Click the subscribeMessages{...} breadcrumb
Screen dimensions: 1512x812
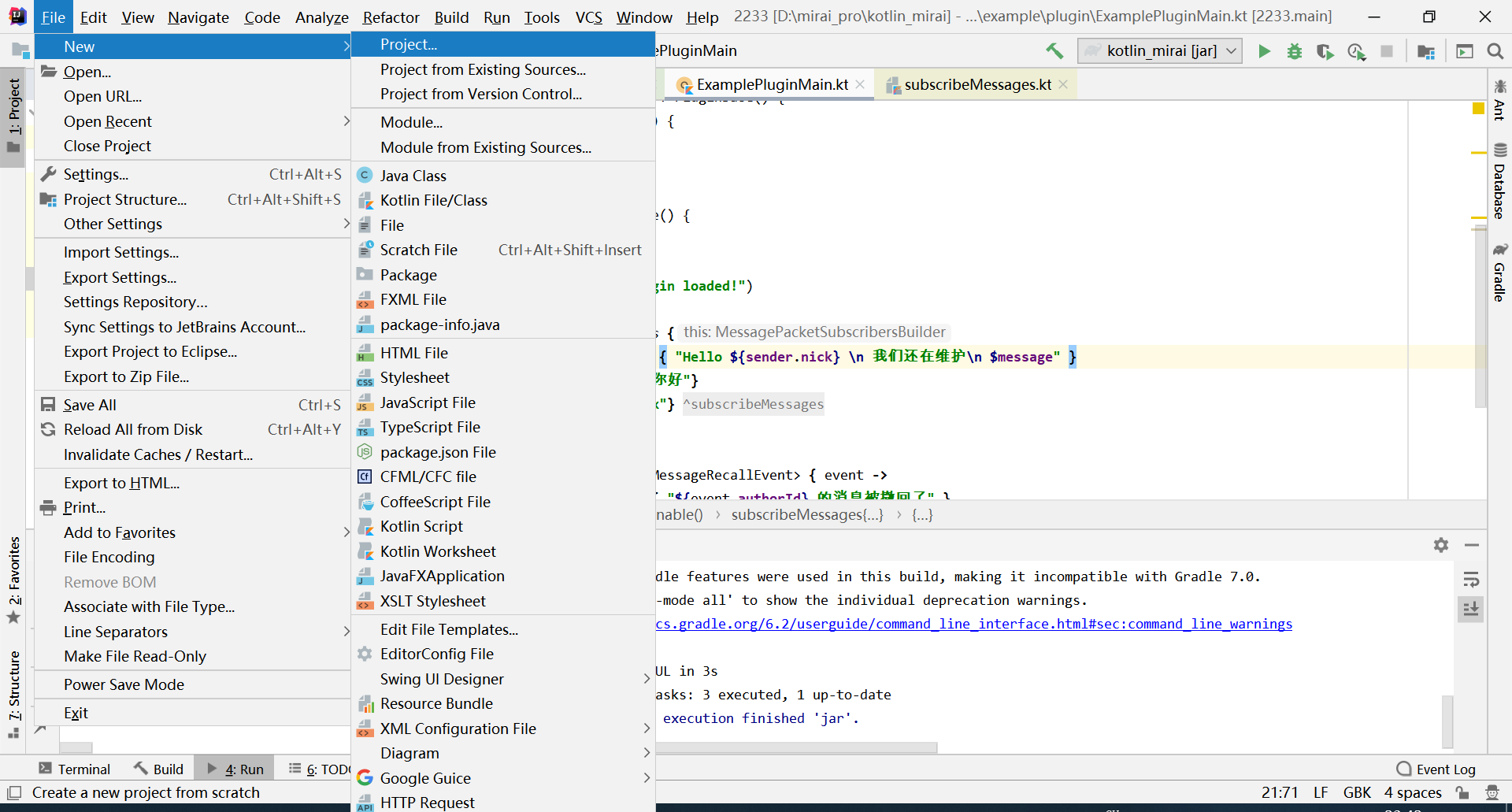[807, 515]
